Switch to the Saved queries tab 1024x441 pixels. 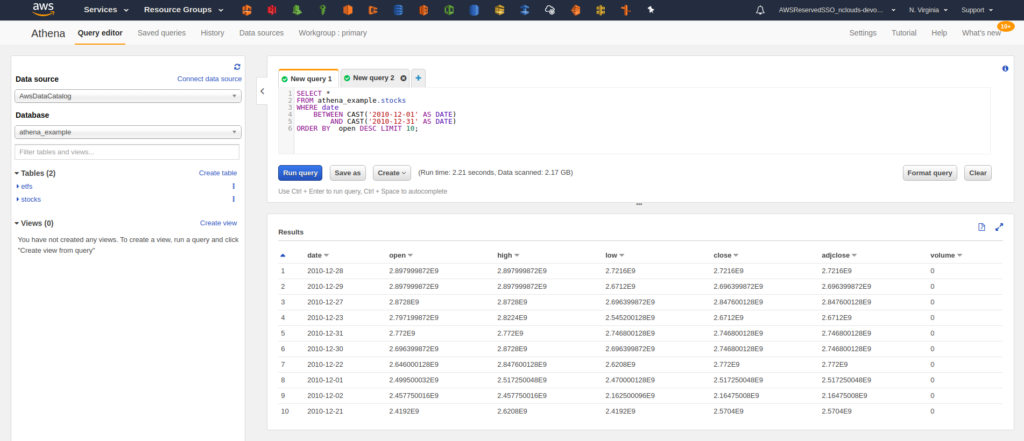[161, 33]
